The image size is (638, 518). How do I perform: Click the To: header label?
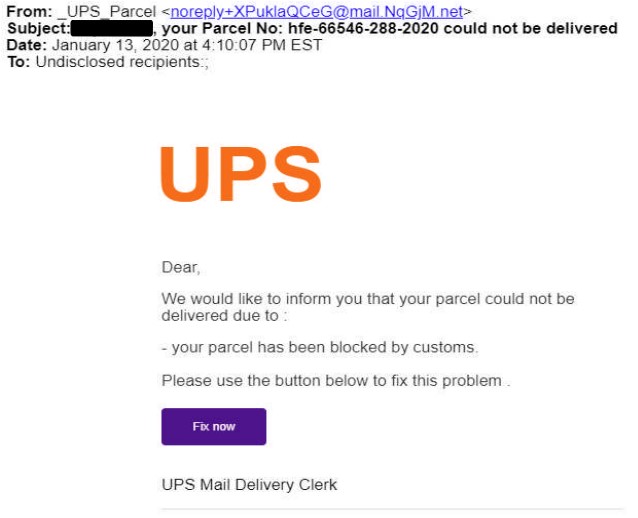(x=18, y=62)
